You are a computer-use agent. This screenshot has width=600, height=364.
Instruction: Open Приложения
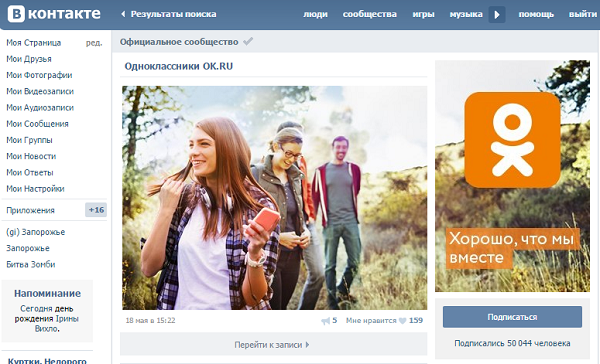pyautogui.click(x=31, y=210)
